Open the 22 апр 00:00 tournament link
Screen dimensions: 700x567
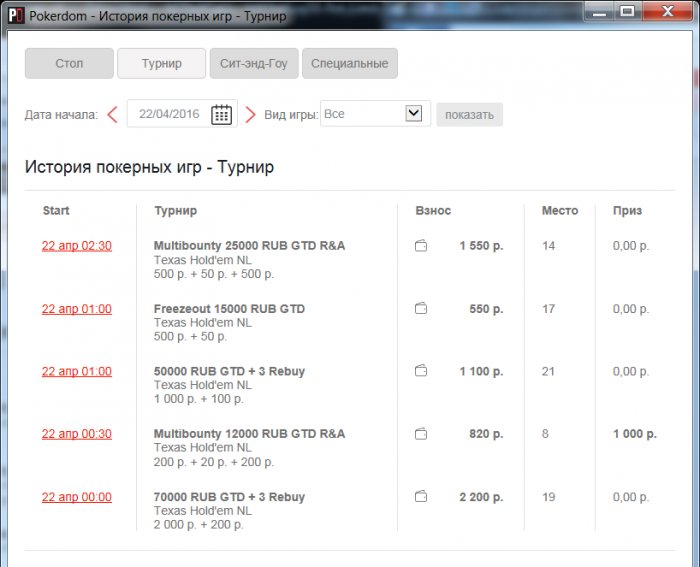click(77, 497)
